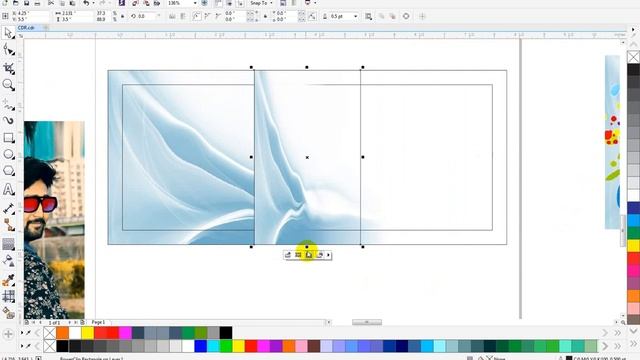Click the man photo on the left
The width and height of the screenshot is (640, 360).
(54, 220)
